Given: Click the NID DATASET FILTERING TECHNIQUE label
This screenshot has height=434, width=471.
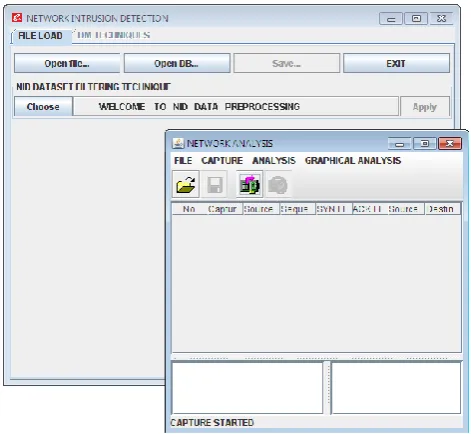Looking at the screenshot, I should pyautogui.click(x=93, y=87).
